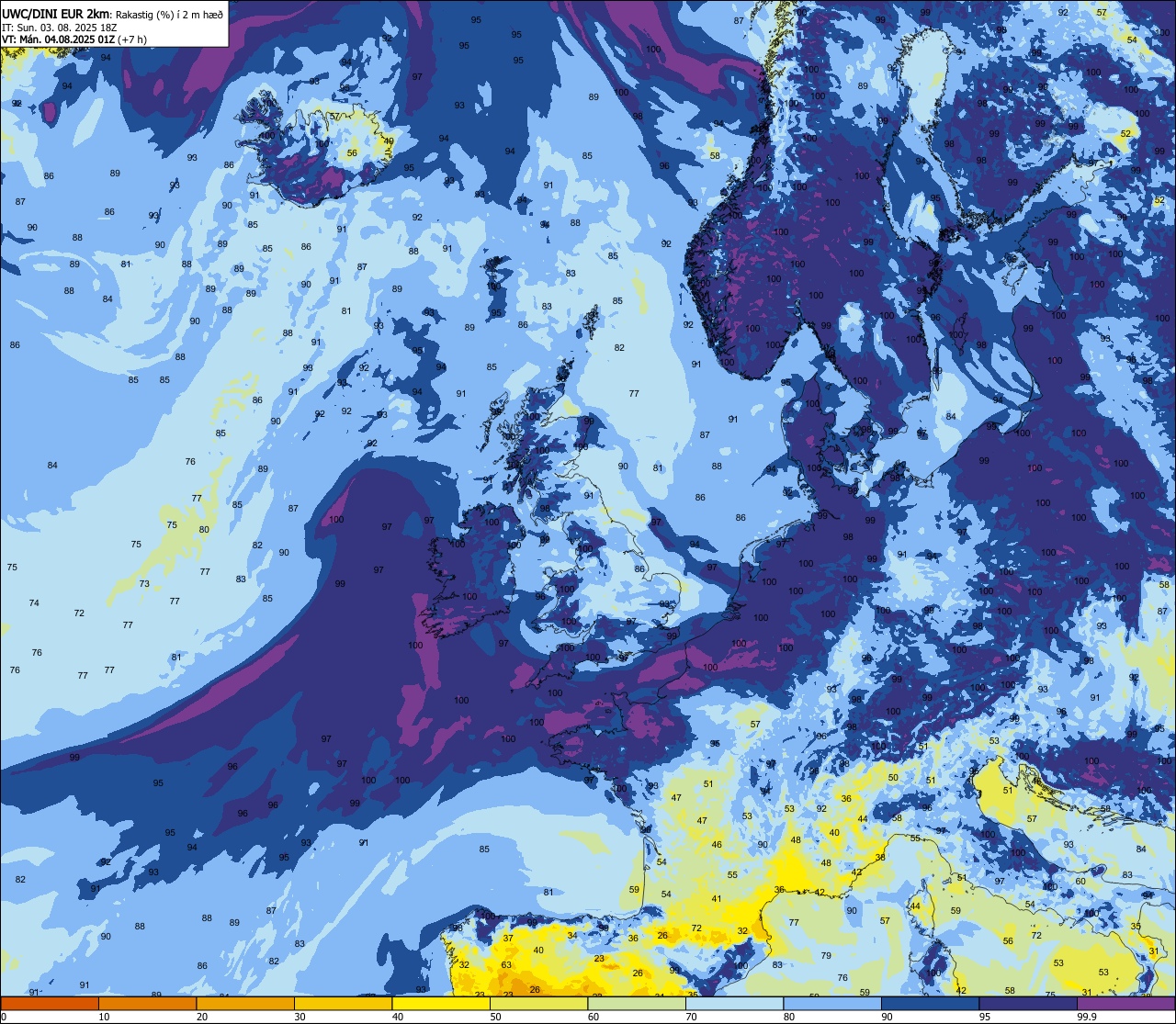Image resolution: width=1176 pixels, height=1024 pixels.
Task: Click the "99.9" legend scale label
Action: (1087, 1017)
